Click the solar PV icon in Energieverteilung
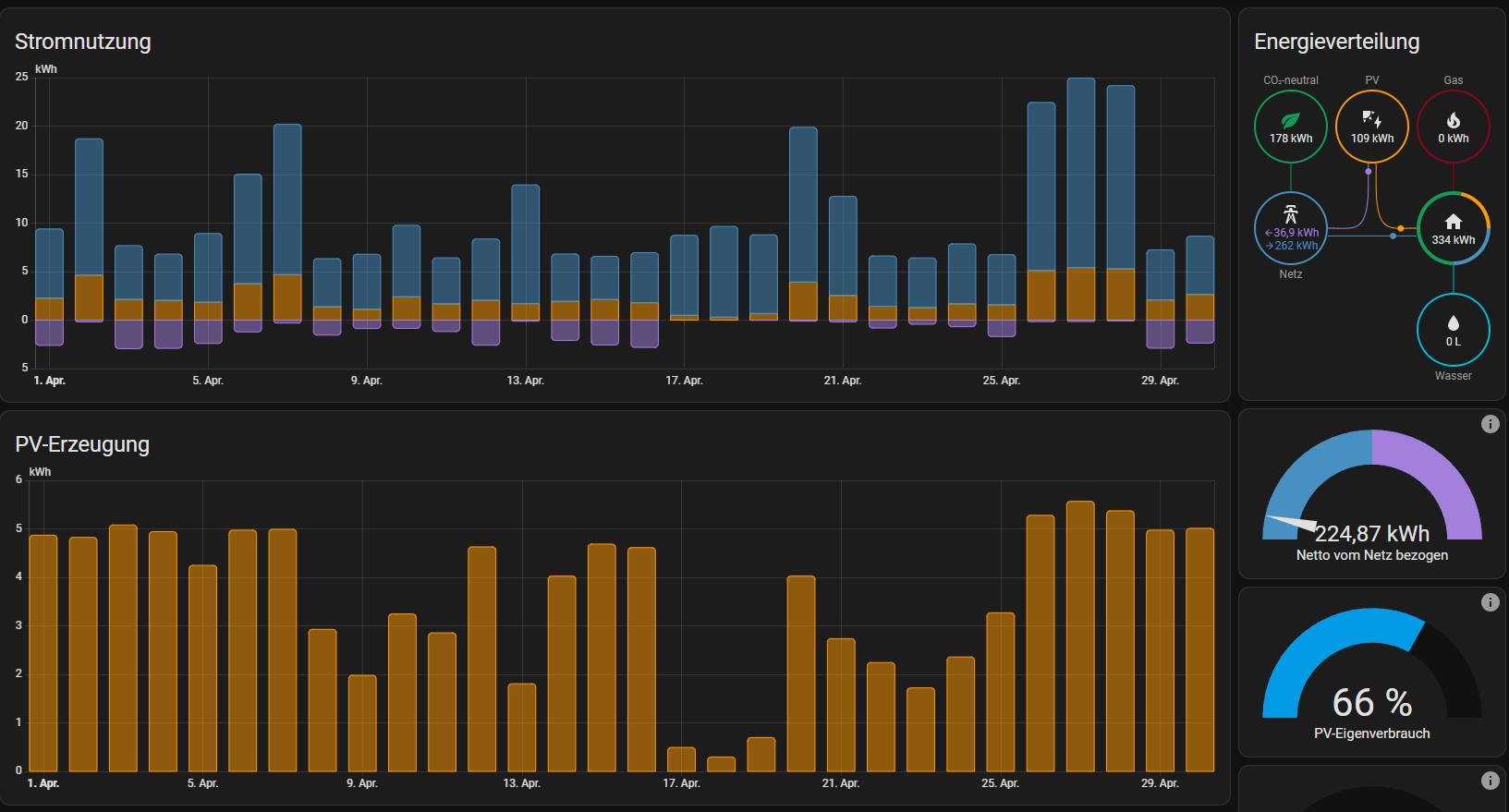This screenshot has height=812, width=1509. 1372,119
